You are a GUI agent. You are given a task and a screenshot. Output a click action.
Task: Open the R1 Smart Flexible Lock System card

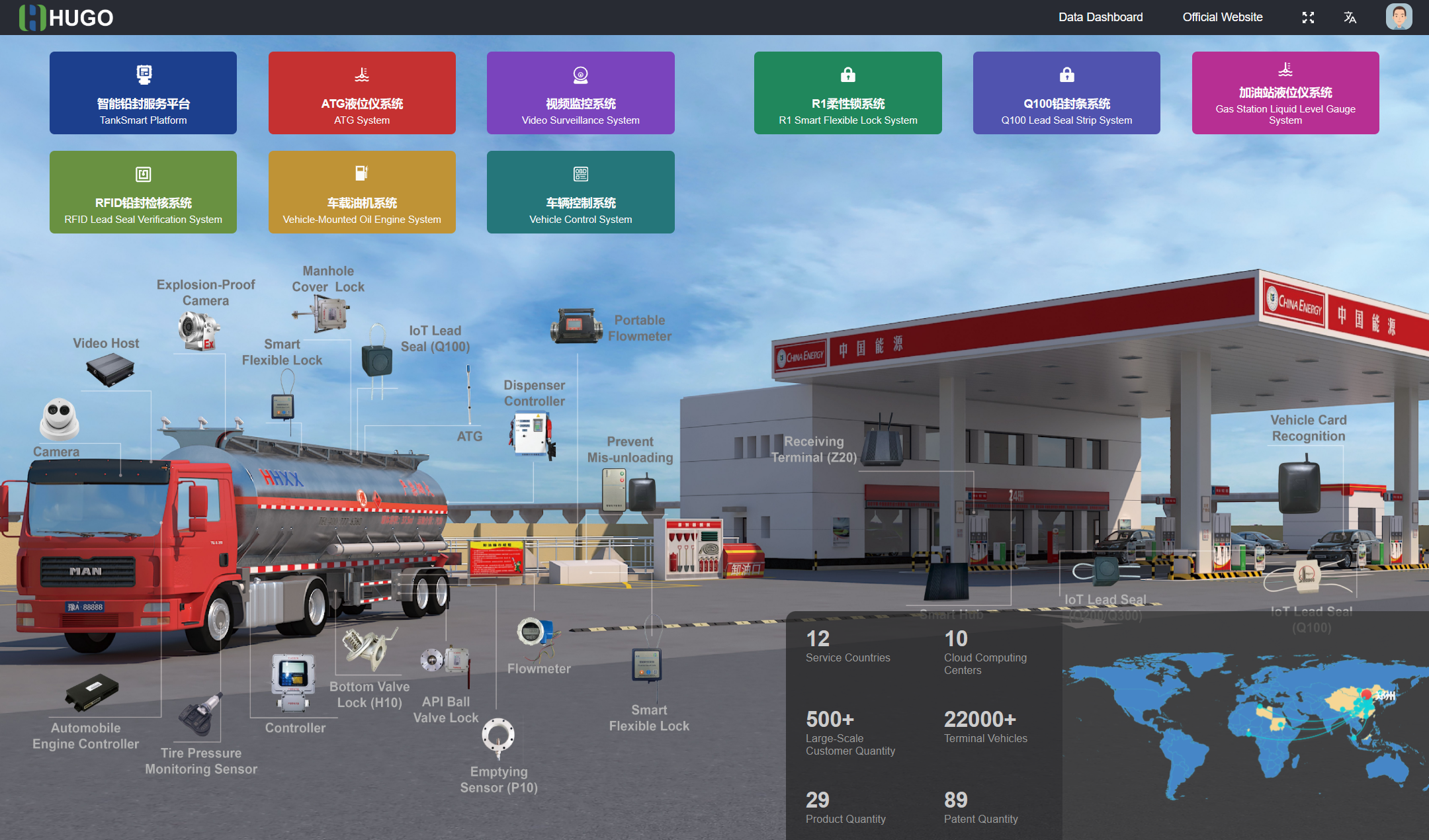tap(848, 93)
